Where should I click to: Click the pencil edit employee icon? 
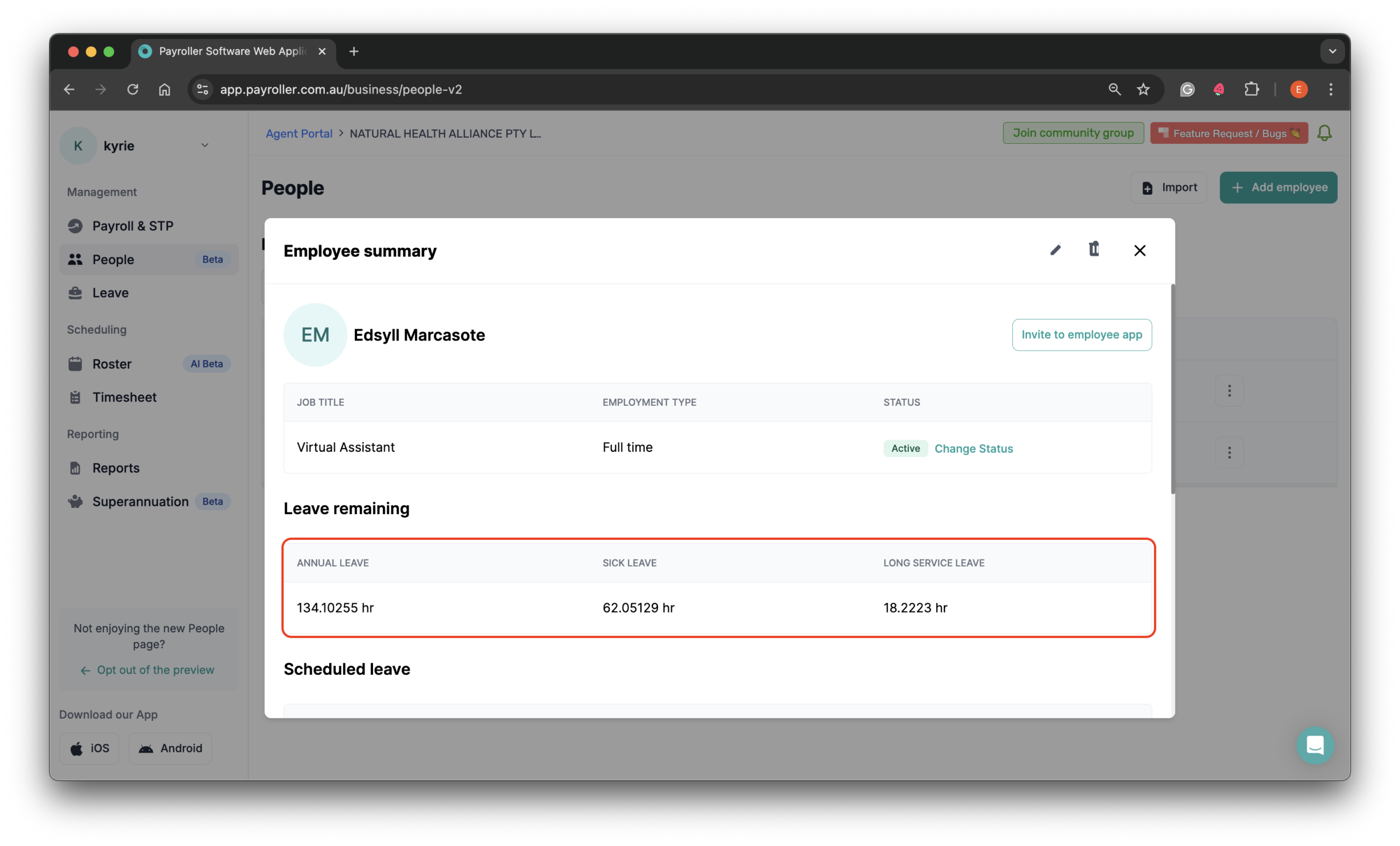click(1055, 250)
